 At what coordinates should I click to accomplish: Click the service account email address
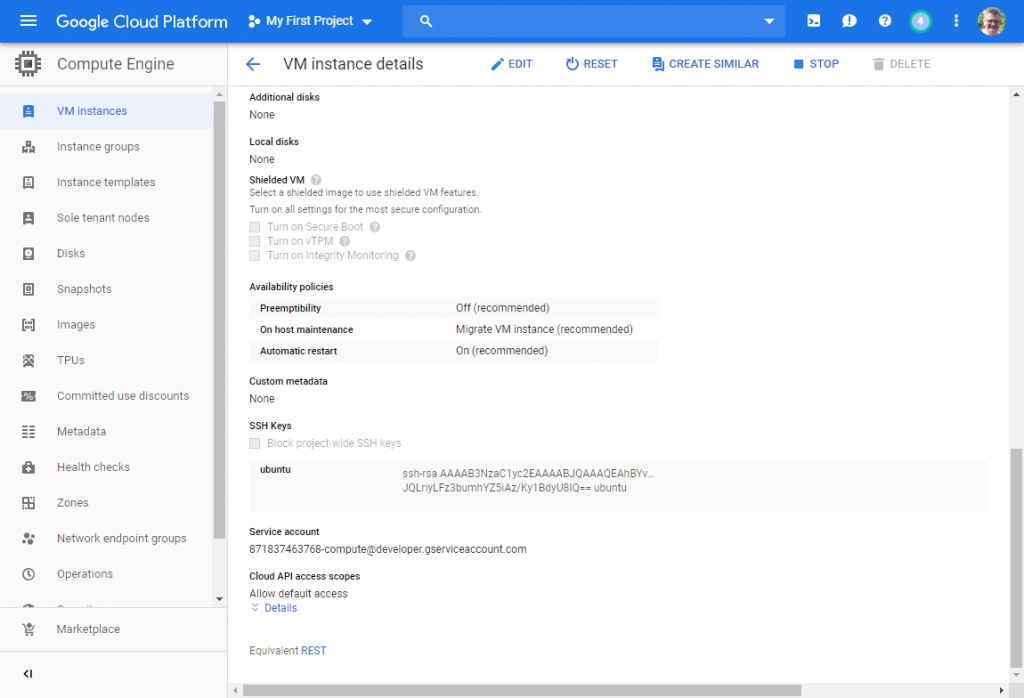point(388,549)
